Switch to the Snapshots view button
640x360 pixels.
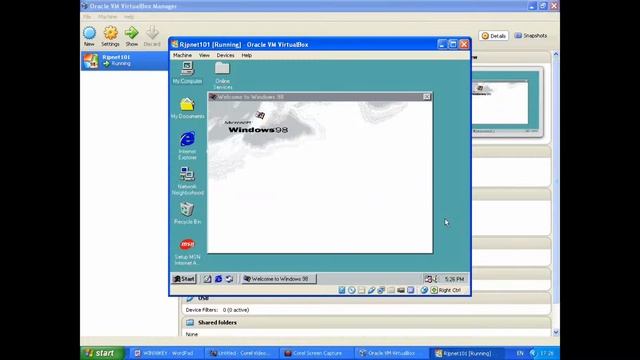[x=531, y=36]
